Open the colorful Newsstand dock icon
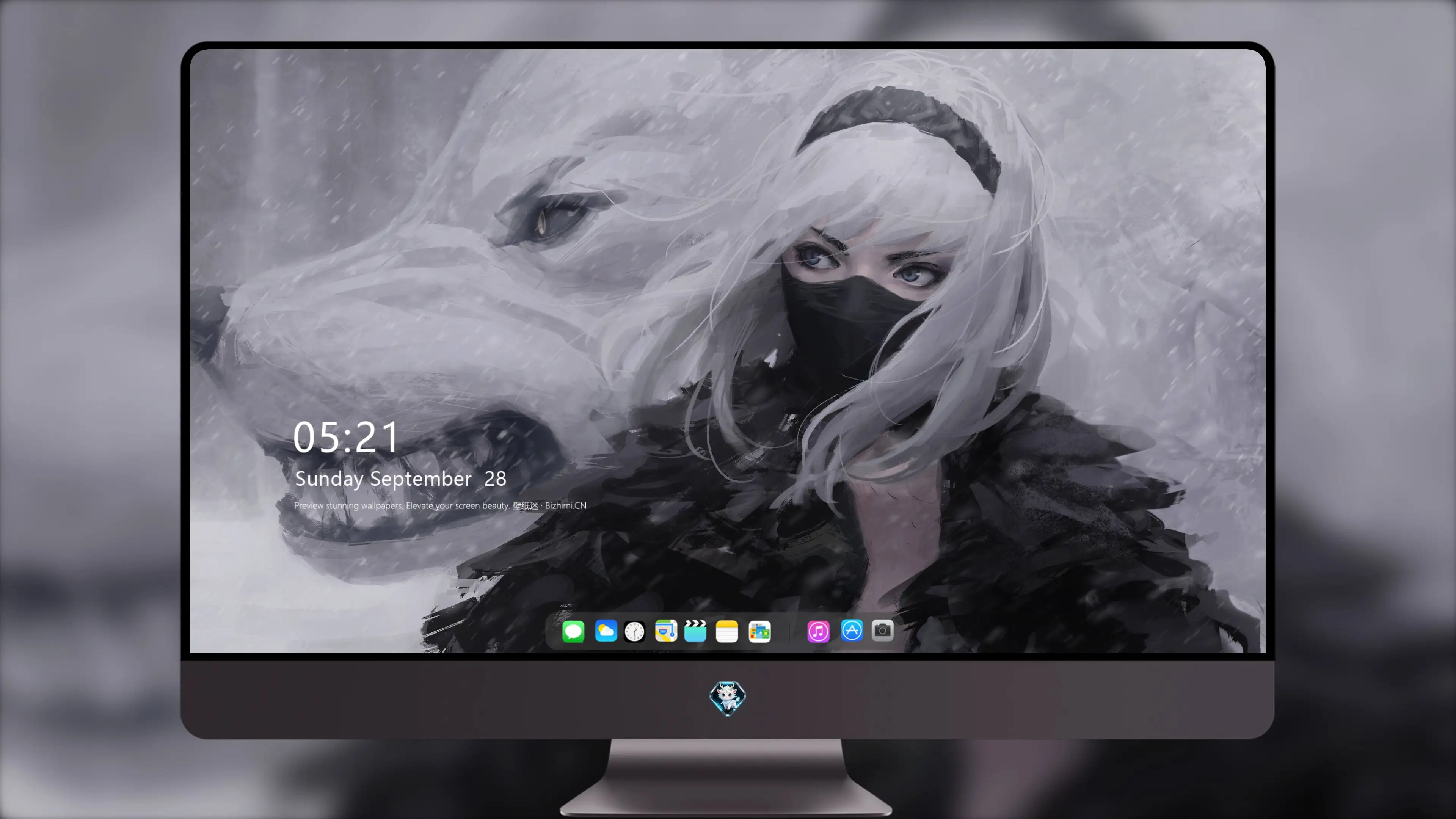This screenshot has height=819, width=1456. 759,631
